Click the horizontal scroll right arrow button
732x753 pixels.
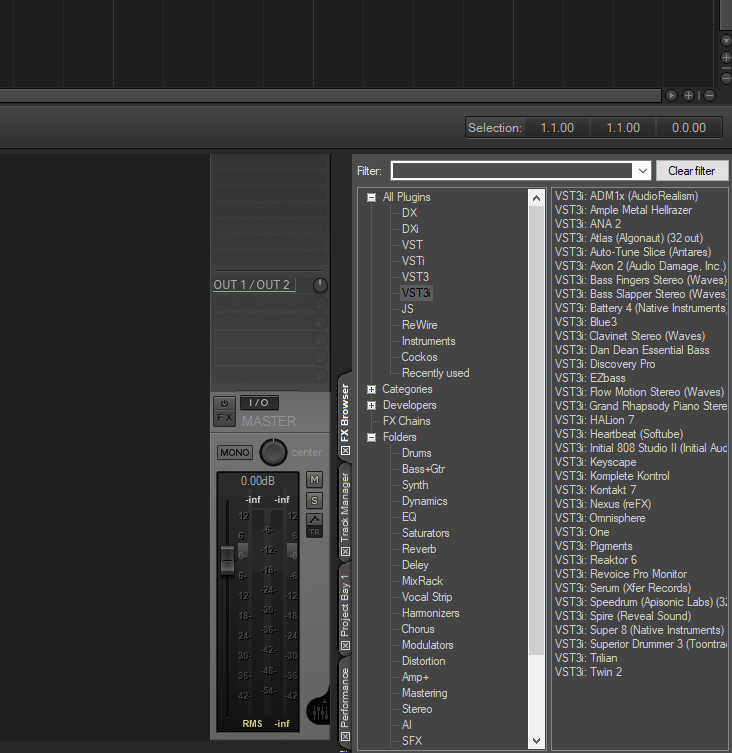(x=671, y=96)
